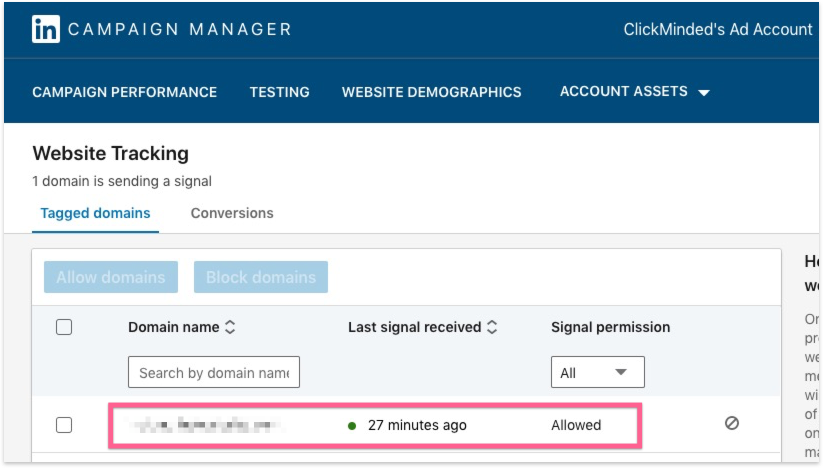Expand the Account Assets dropdown
The height and width of the screenshot is (468, 823).
(x=634, y=92)
